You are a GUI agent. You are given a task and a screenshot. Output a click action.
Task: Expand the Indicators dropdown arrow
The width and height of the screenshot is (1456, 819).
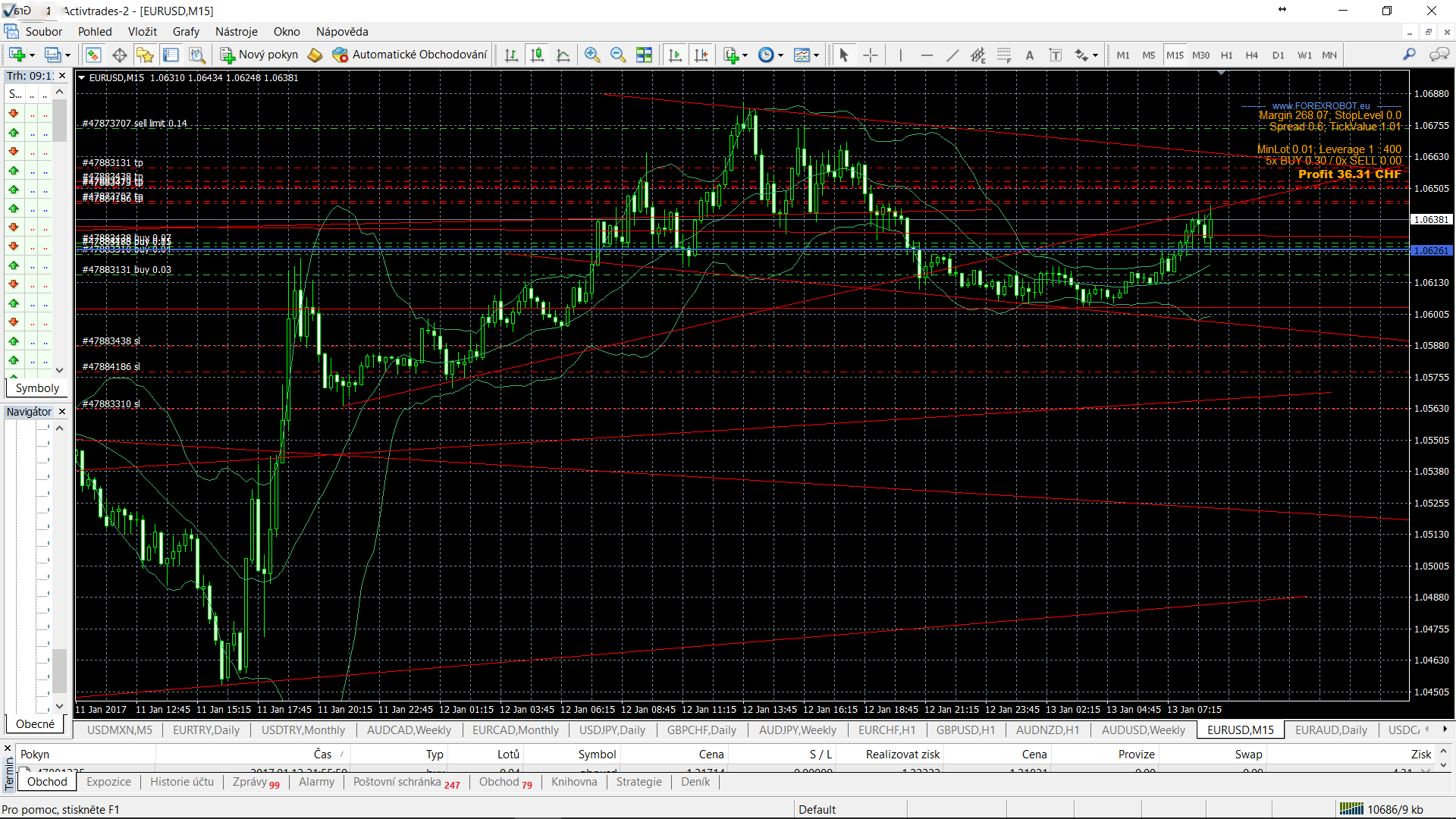745,55
